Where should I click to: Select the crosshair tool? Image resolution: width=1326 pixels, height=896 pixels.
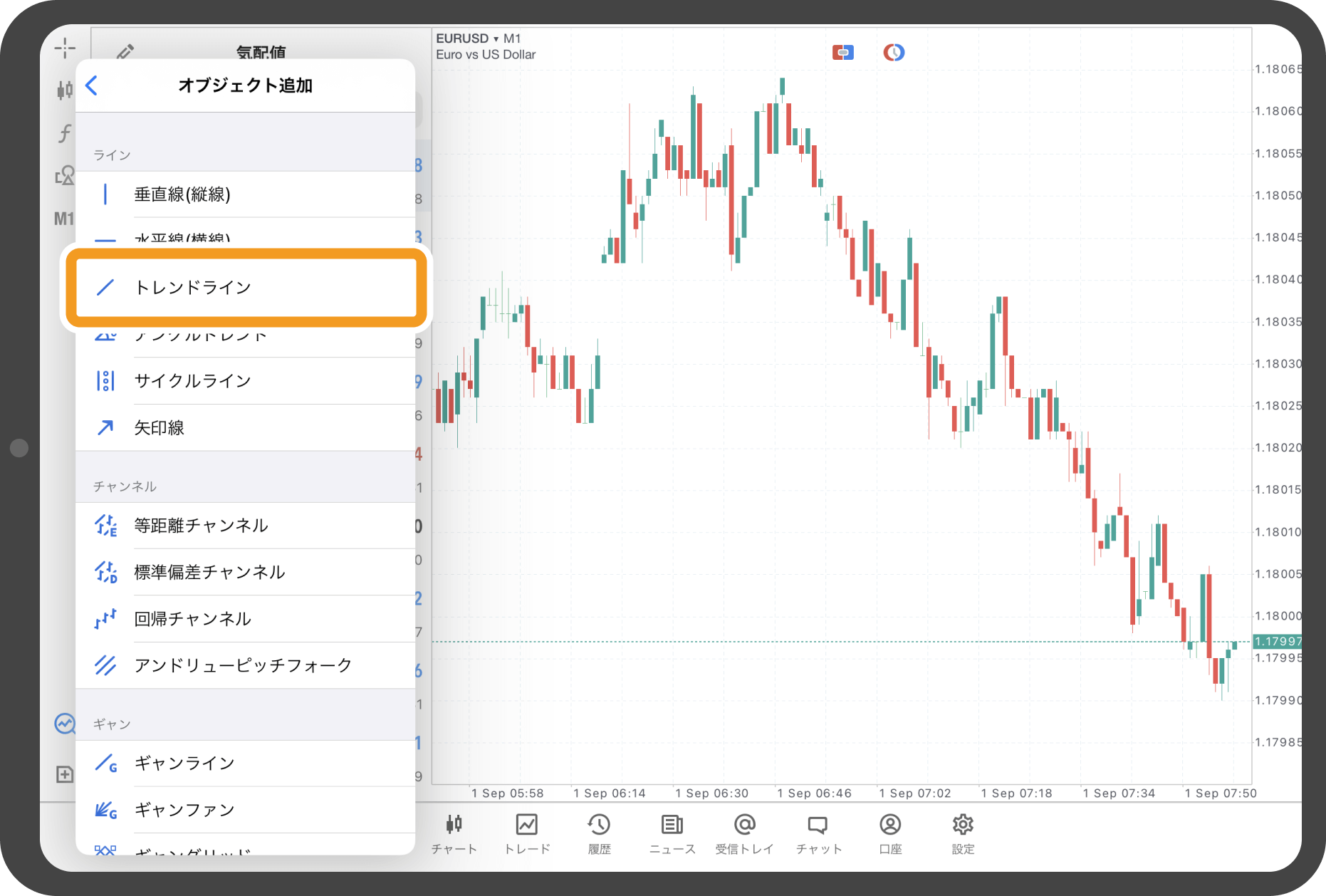[x=65, y=48]
